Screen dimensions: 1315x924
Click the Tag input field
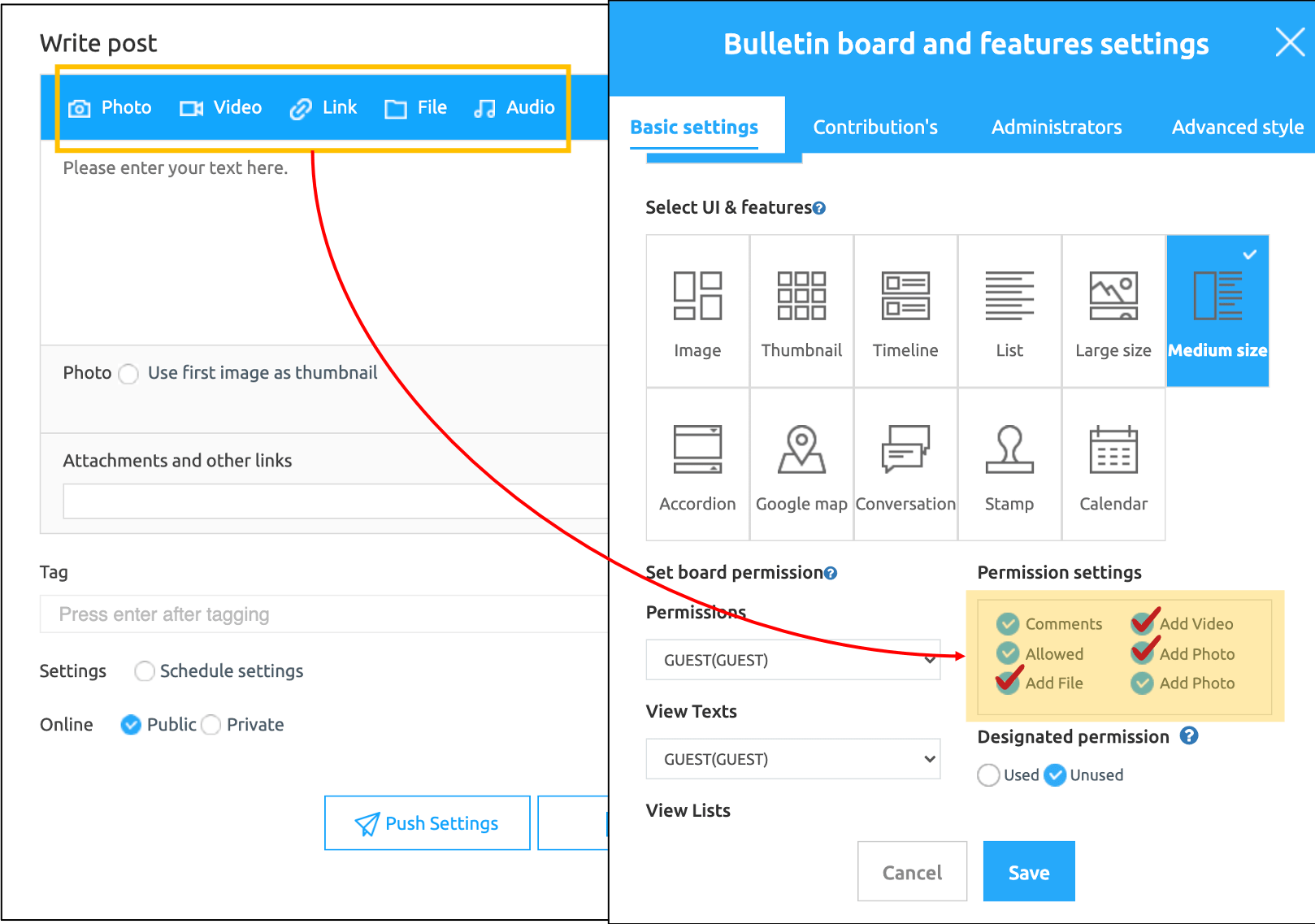(325, 614)
